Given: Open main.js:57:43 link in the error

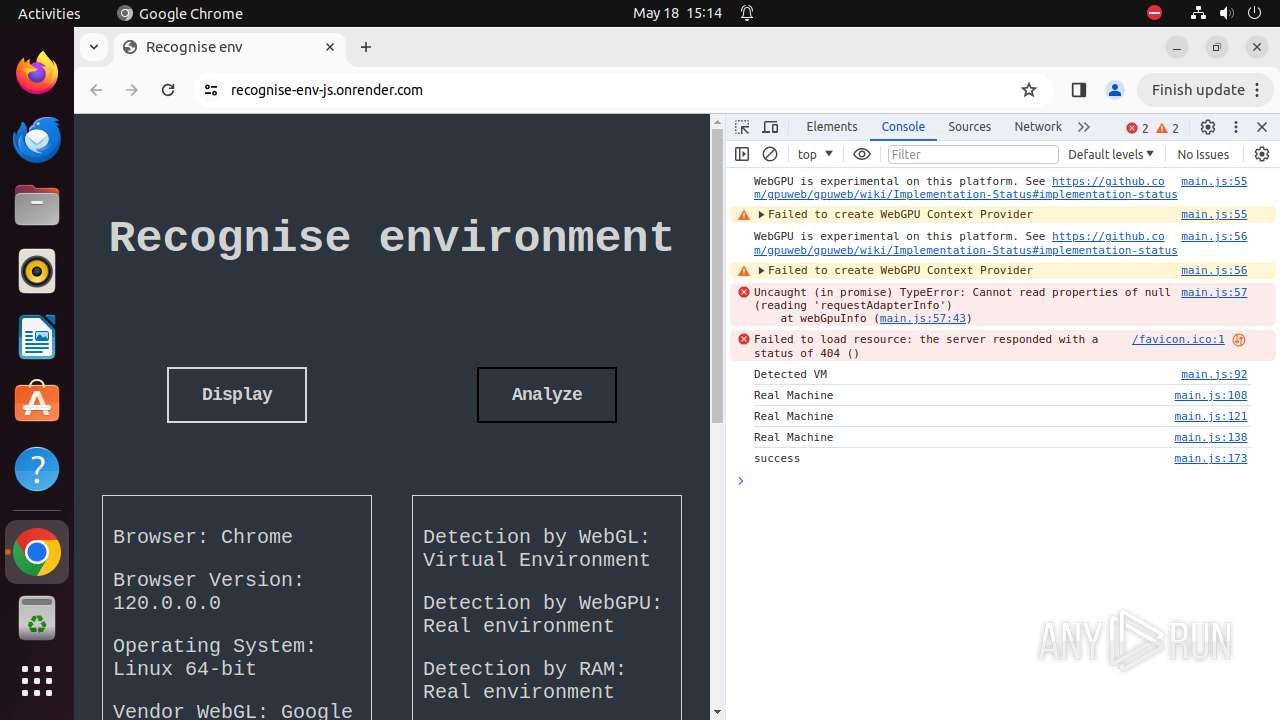Looking at the screenshot, I should coord(923,319).
